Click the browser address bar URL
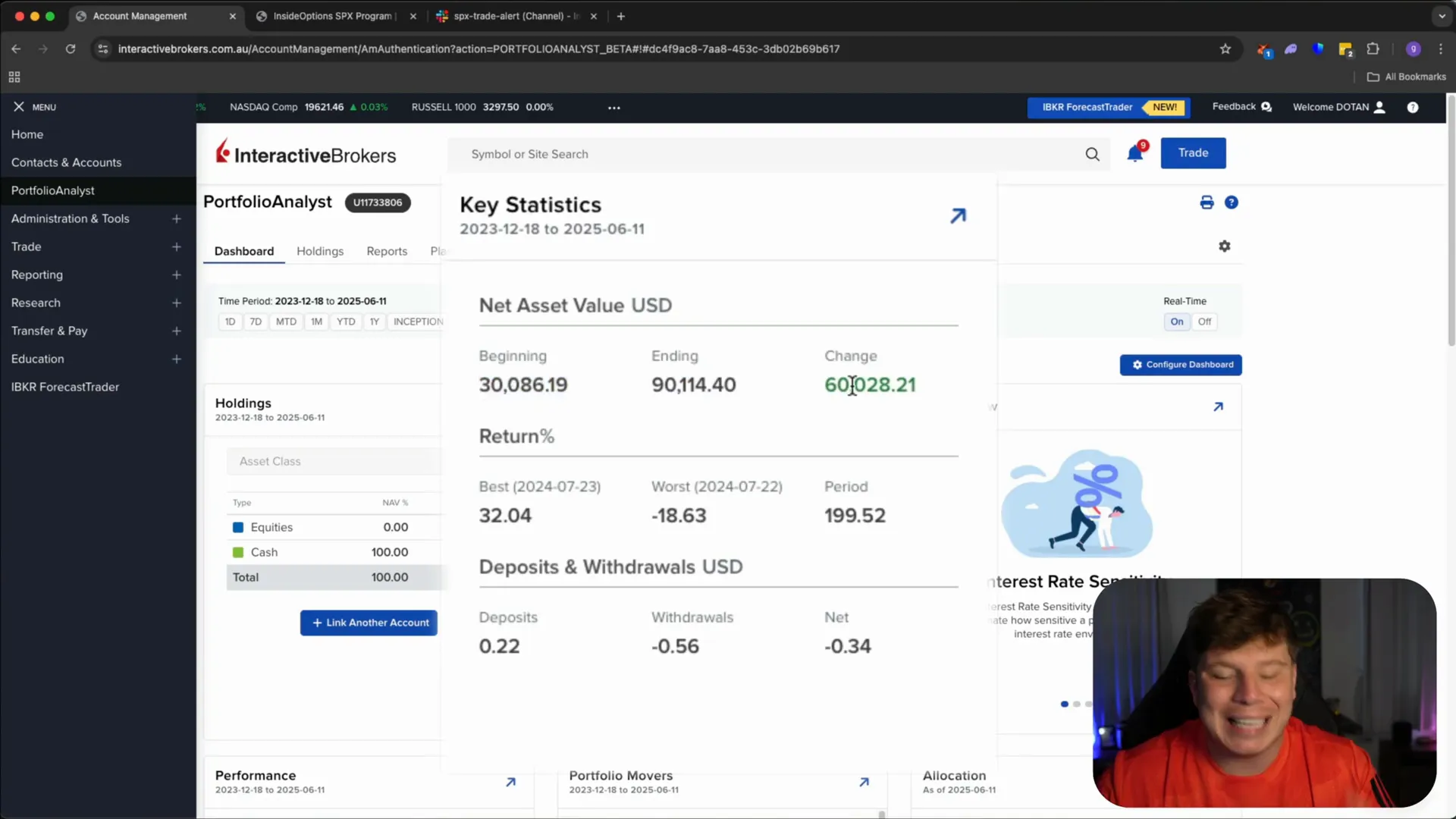1456x819 pixels. (479, 49)
